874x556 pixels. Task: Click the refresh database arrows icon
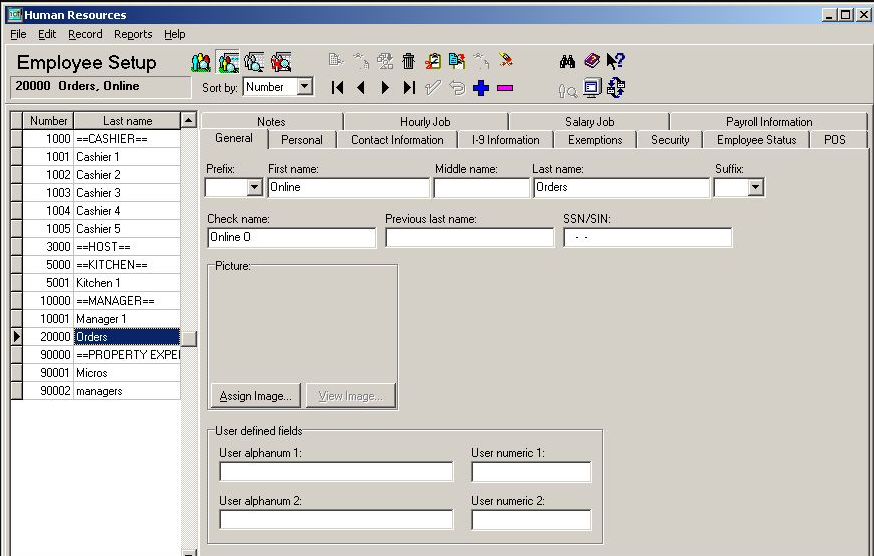[x=616, y=88]
